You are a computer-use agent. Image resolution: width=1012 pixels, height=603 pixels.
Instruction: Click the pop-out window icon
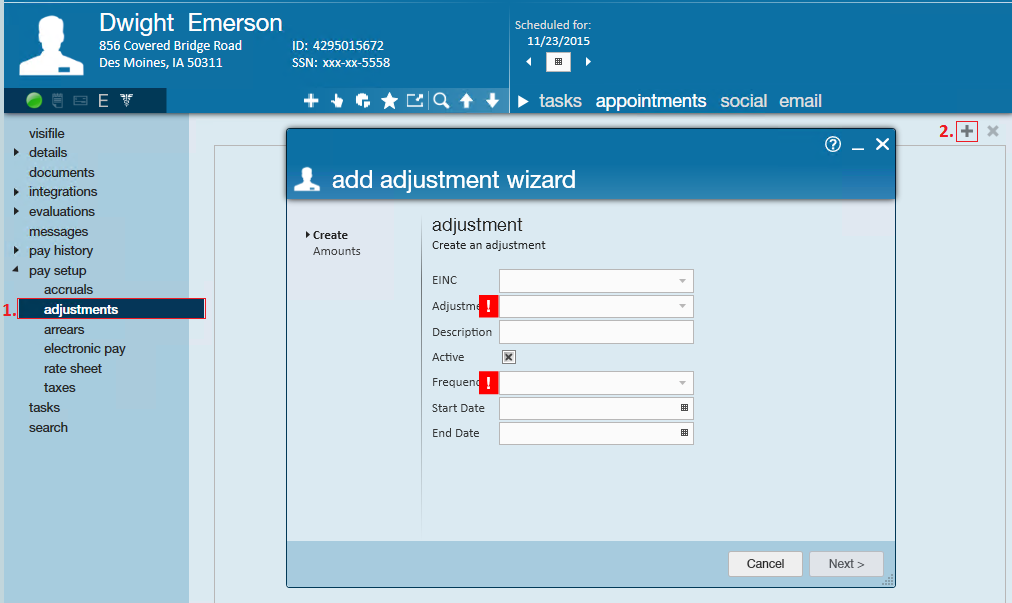[414, 100]
